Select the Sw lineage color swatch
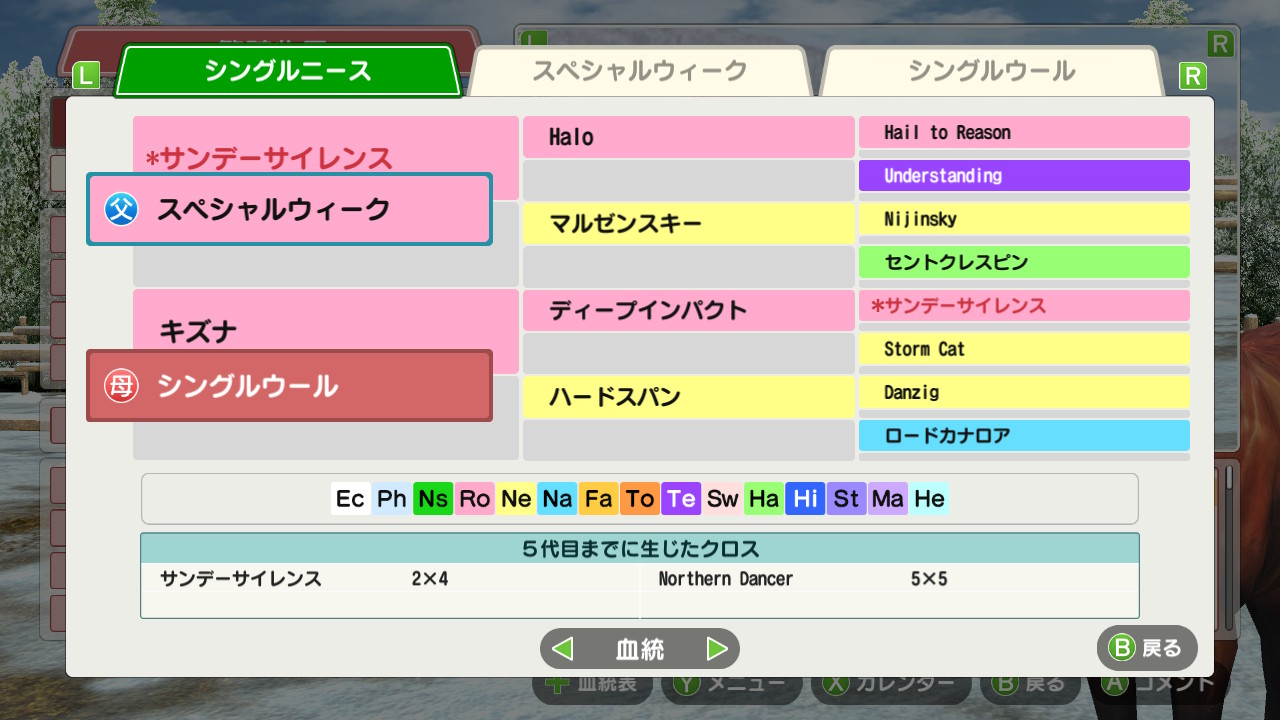 tap(723, 499)
